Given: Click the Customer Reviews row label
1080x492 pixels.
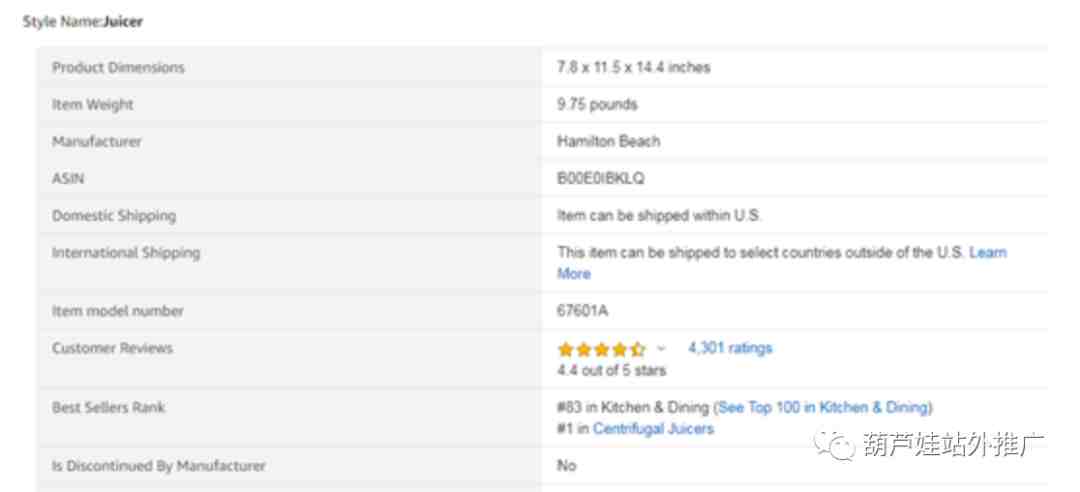Looking at the screenshot, I should (112, 348).
